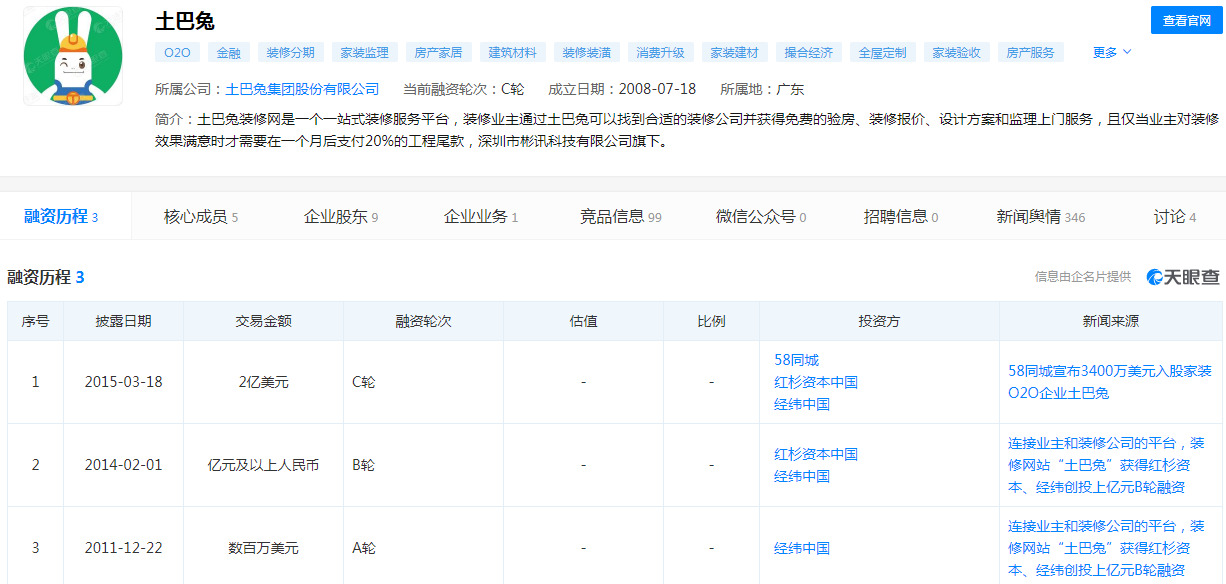Open 土巴兔集团股份有限公司 company link

[x=303, y=89]
